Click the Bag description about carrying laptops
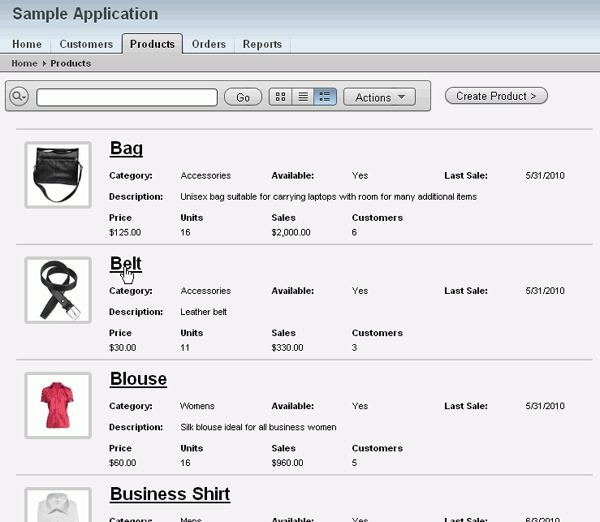The width and height of the screenshot is (600, 522). (x=328, y=197)
